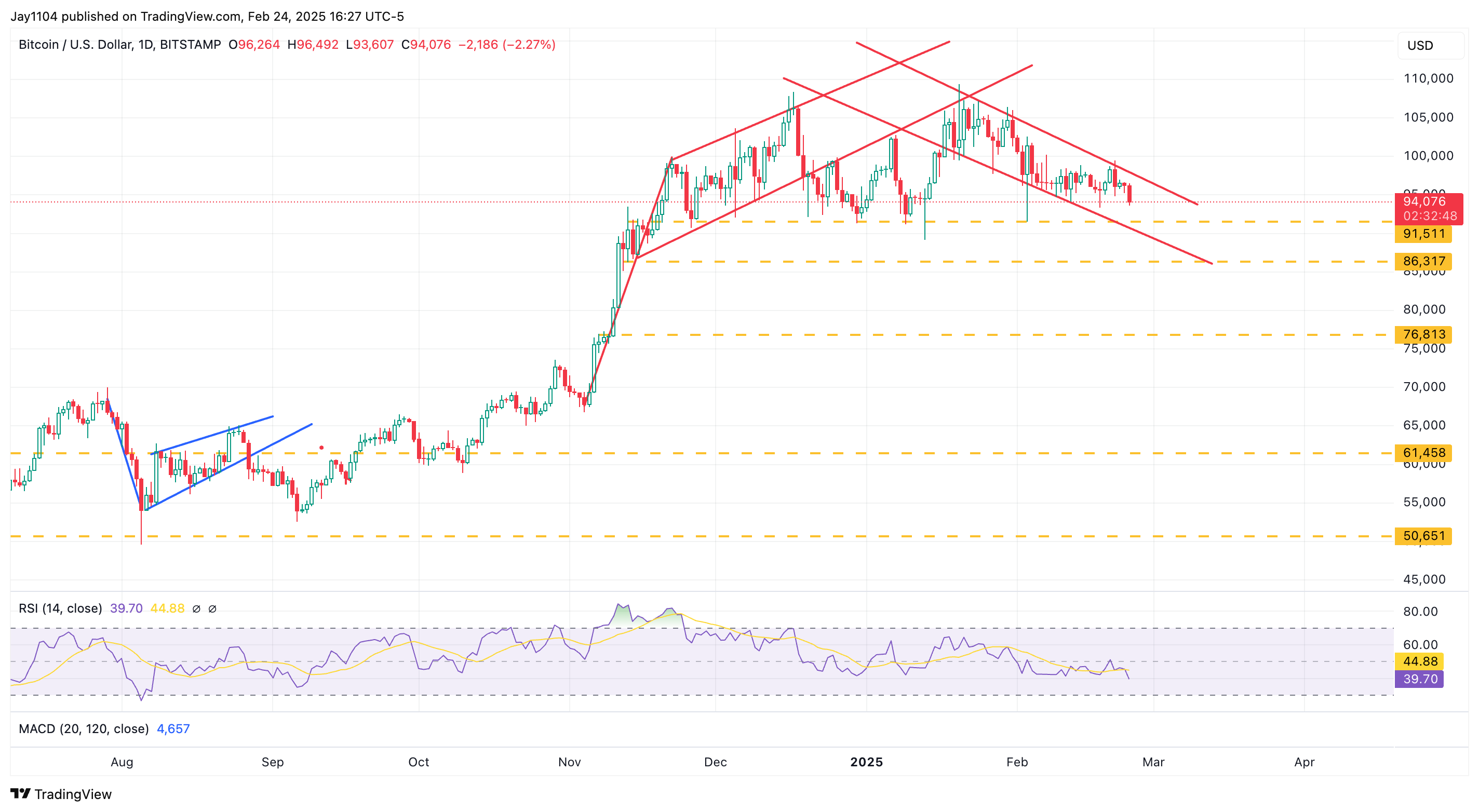Click the RSI axis label 60.00
Viewport: 1479px width, 812px height.
click(x=1420, y=645)
